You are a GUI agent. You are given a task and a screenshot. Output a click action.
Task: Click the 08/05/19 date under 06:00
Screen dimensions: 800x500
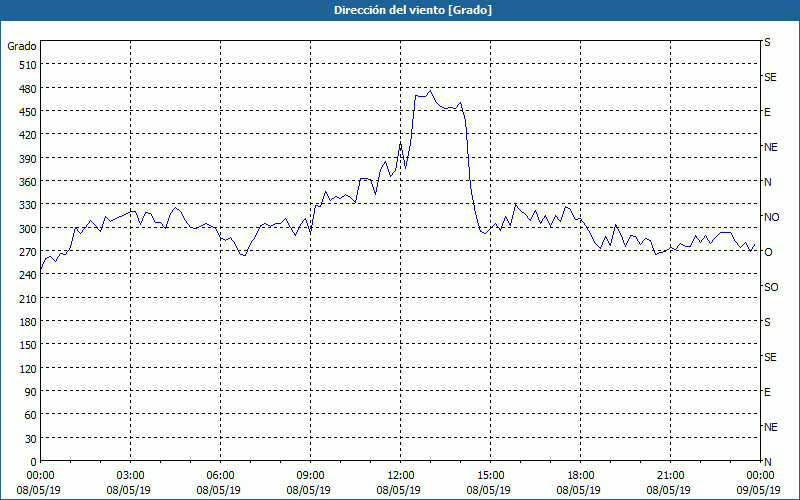point(218,490)
